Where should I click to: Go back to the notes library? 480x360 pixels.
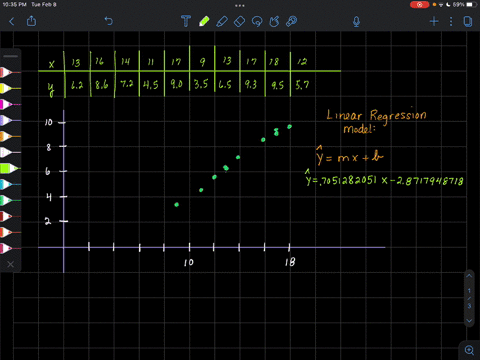(x=12, y=22)
